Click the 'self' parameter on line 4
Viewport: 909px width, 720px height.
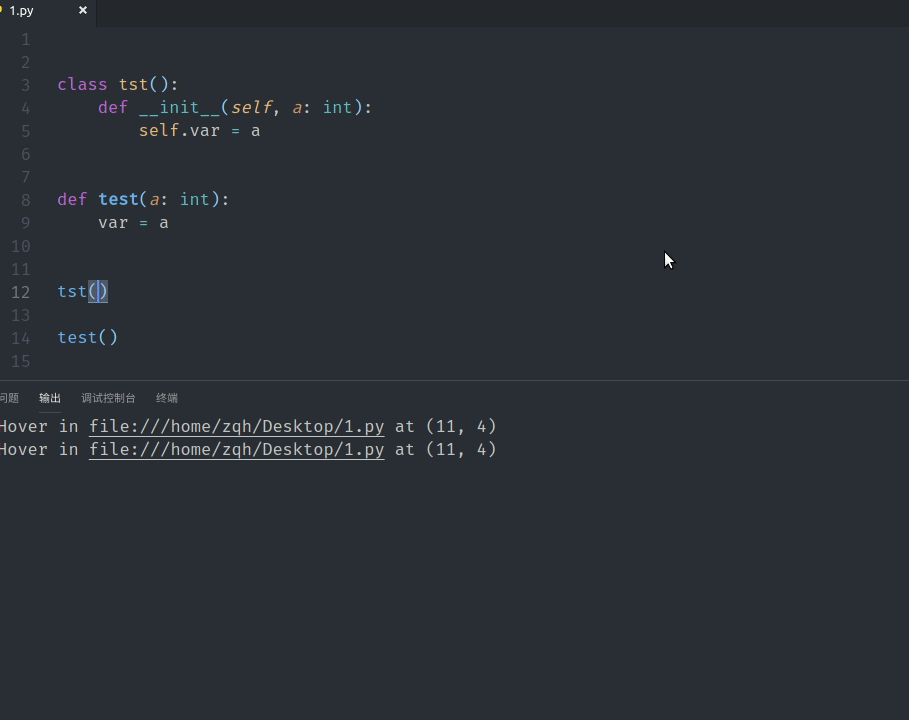pyautogui.click(x=252, y=108)
